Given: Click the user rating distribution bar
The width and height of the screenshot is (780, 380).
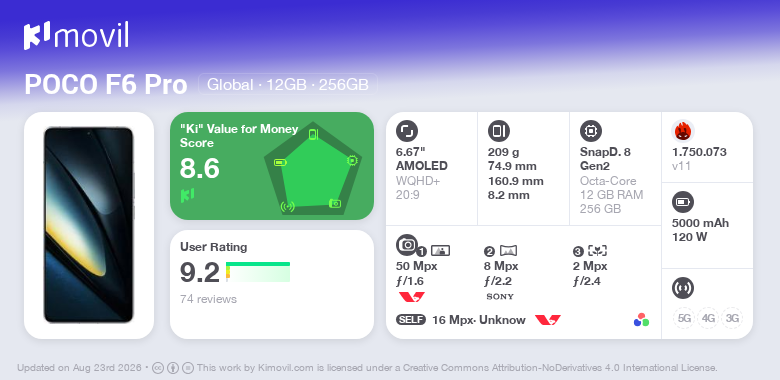Looking at the screenshot, I should tap(258, 272).
